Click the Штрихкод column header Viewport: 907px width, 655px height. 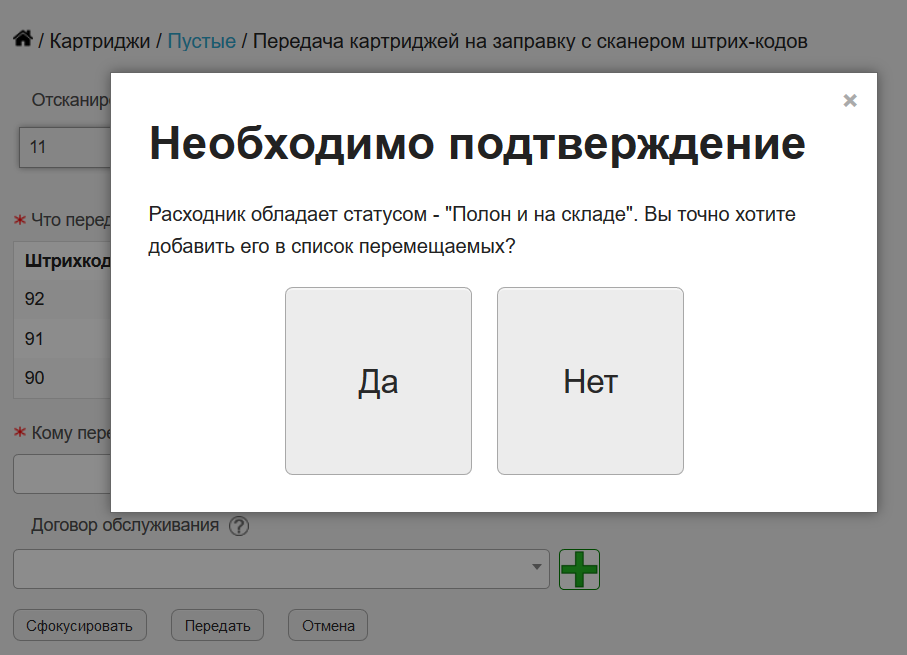67,261
